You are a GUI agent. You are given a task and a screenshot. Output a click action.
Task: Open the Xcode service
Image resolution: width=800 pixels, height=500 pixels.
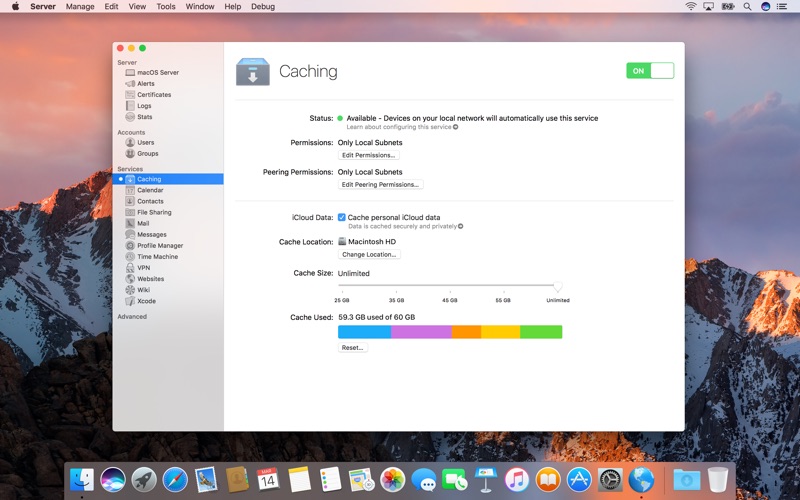(146, 301)
